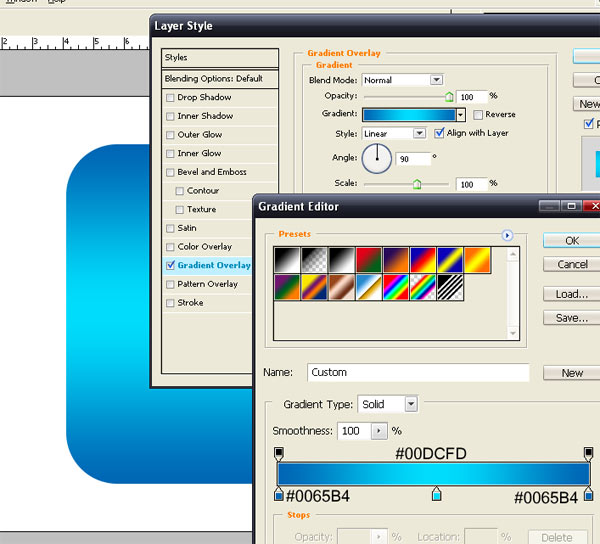Click the Gradient Editor gradient bar
This screenshot has height=544, width=600.
click(434, 474)
